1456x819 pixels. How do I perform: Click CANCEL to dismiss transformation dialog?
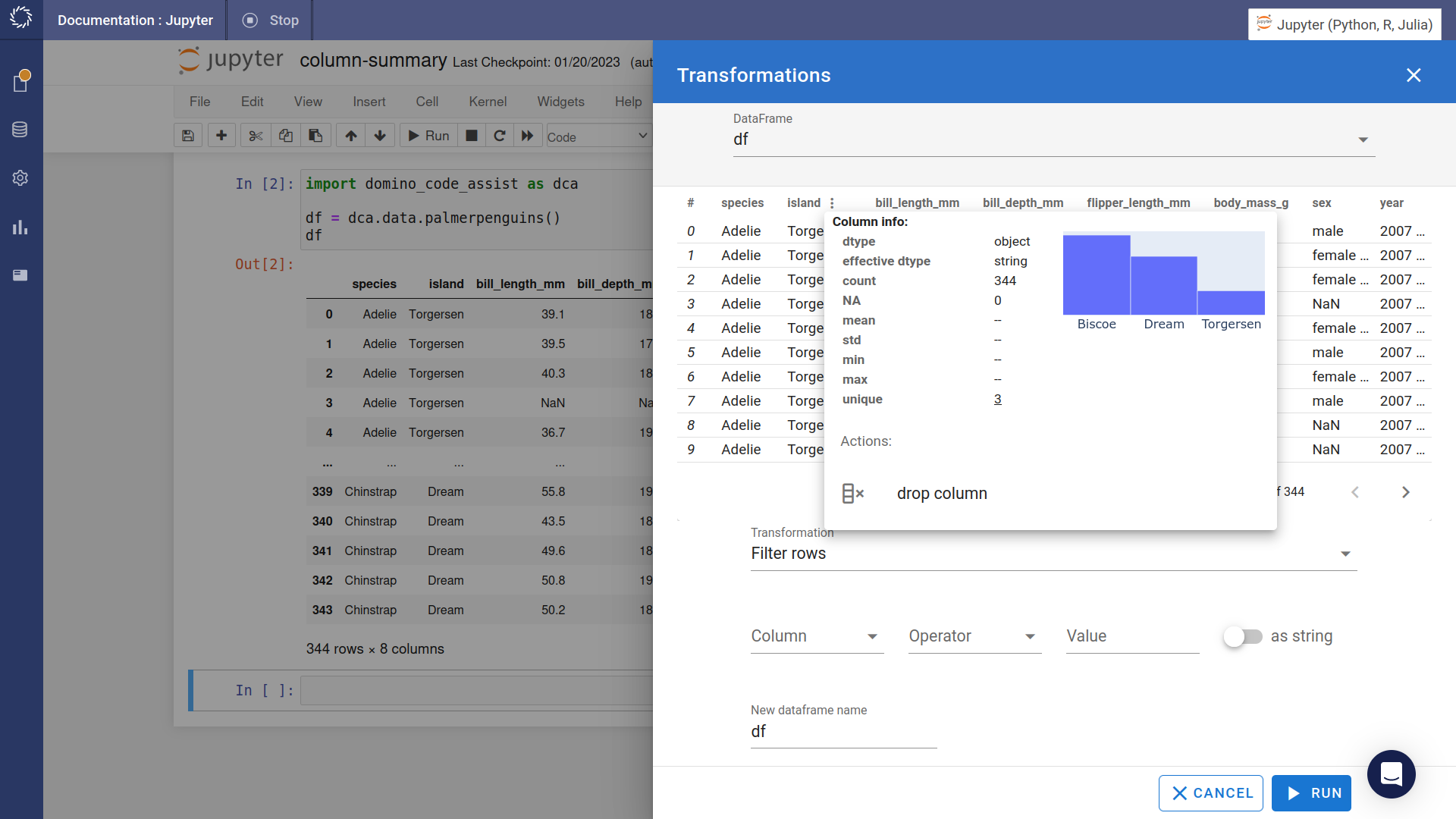(x=1213, y=793)
